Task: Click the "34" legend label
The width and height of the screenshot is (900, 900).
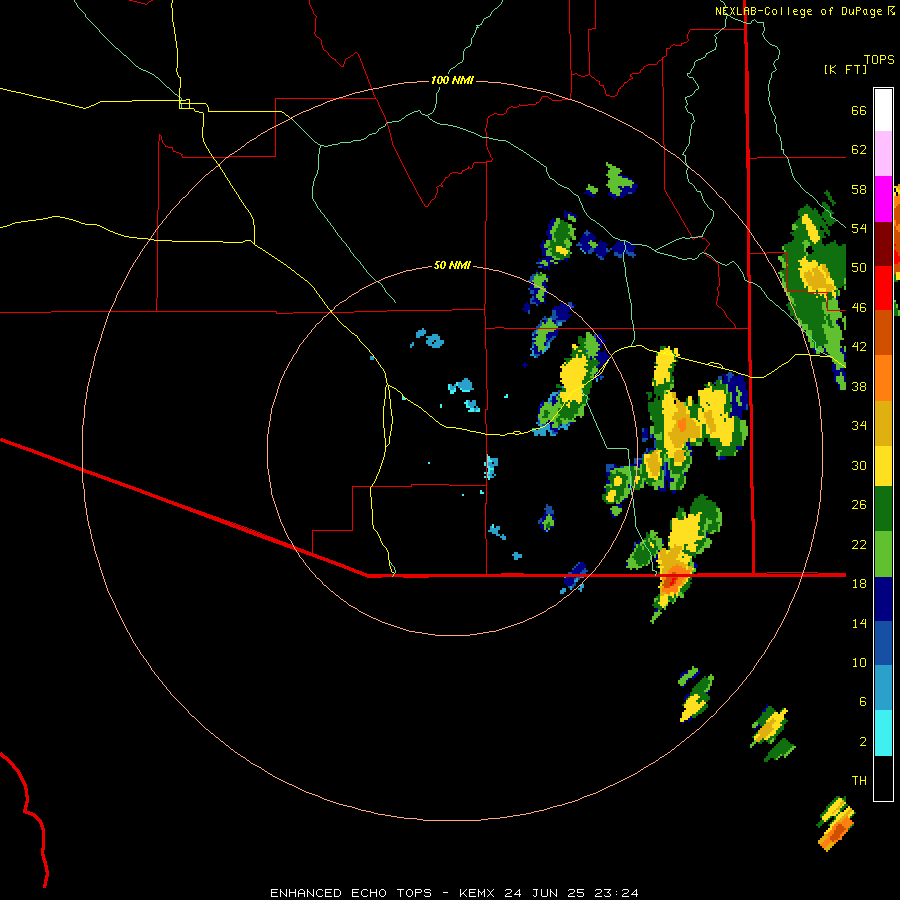Action: click(859, 426)
